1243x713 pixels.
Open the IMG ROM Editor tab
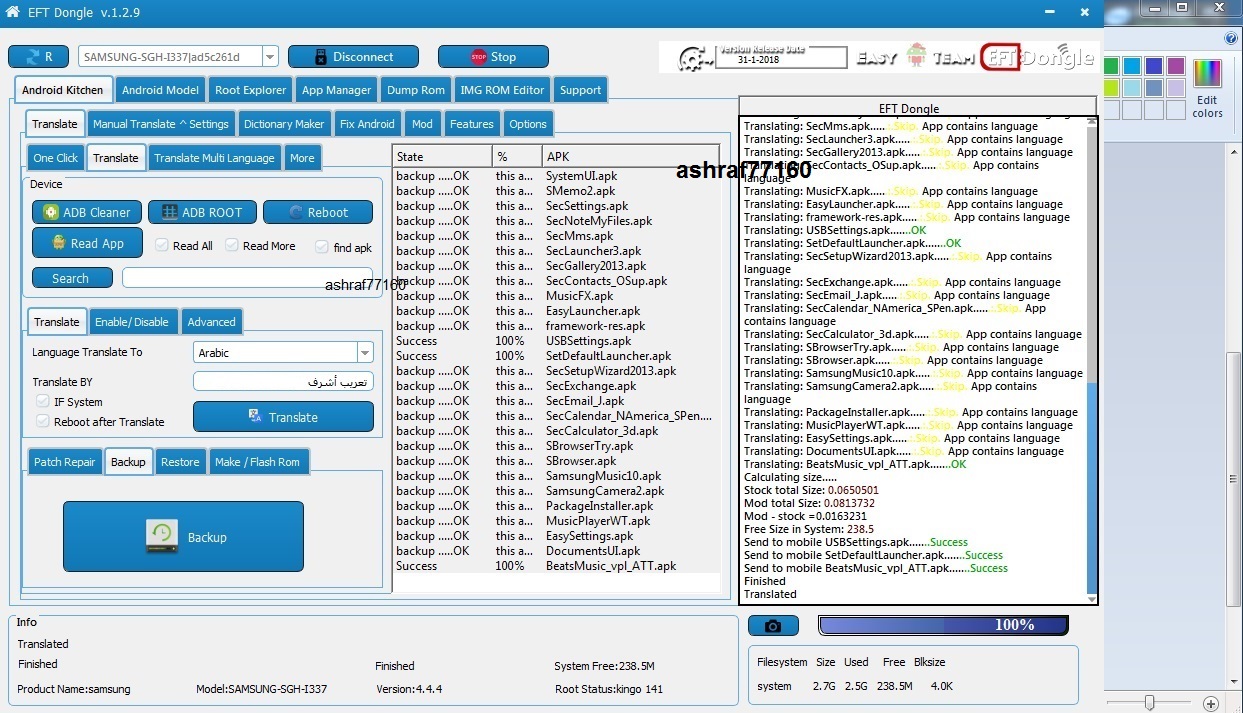pos(502,90)
